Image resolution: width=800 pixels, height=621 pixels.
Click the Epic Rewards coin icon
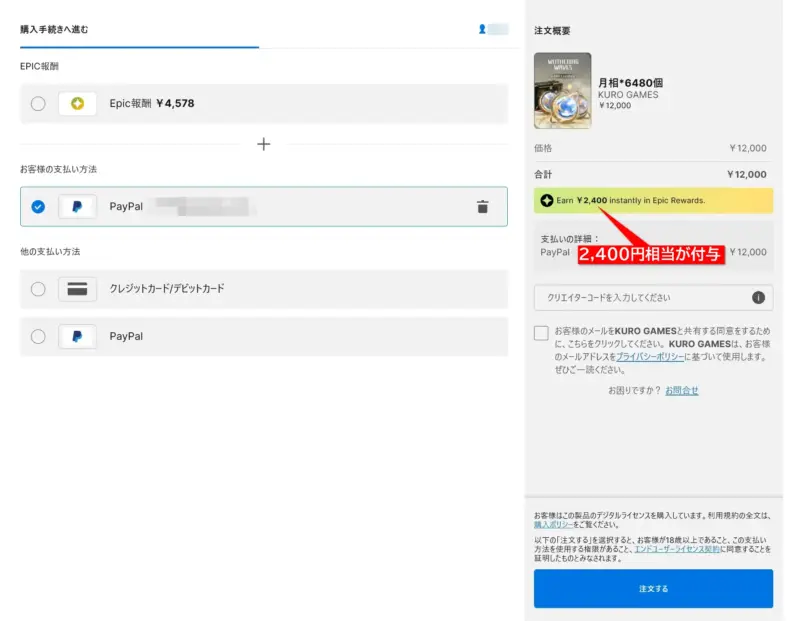[77, 104]
